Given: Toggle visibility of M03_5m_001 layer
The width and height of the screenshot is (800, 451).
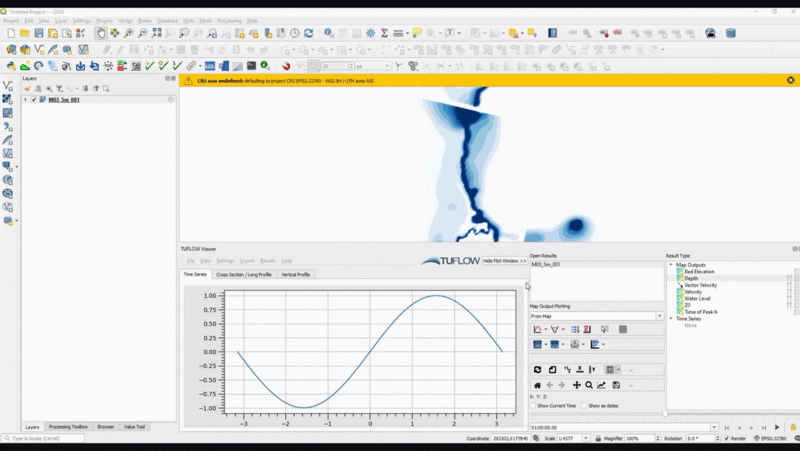Looking at the screenshot, I should click(x=34, y=100).
